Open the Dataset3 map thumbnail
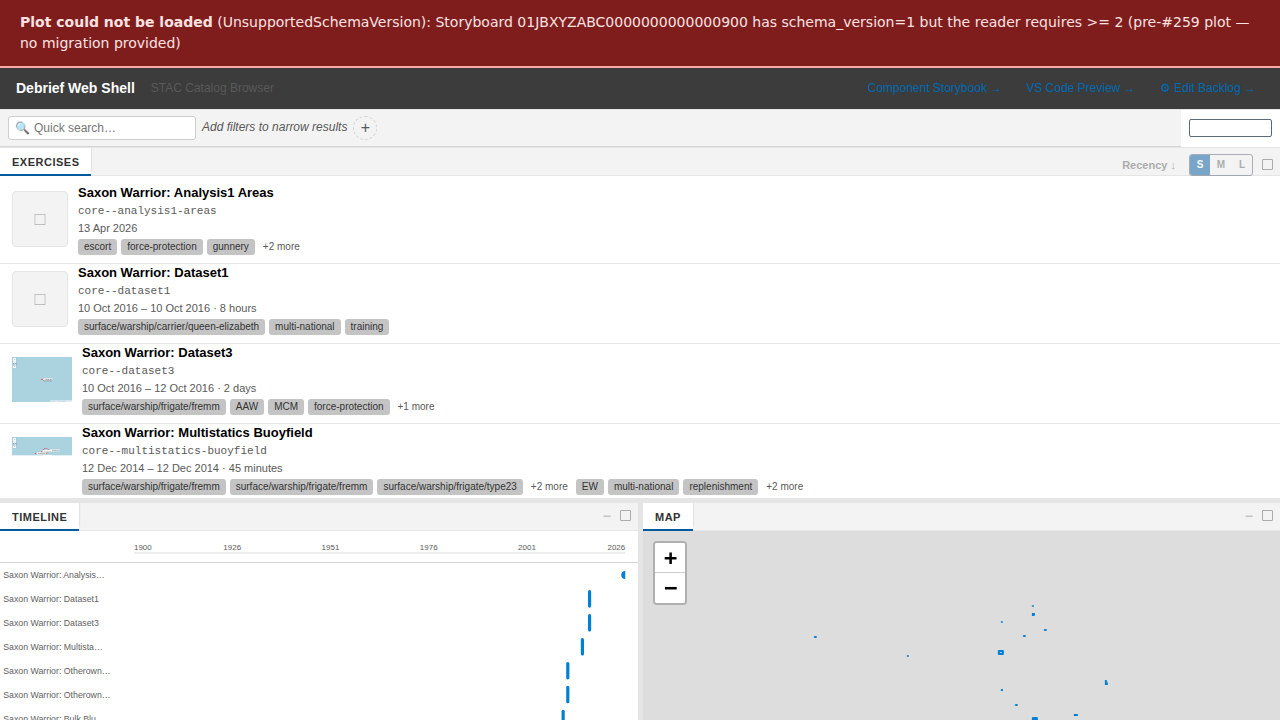Viewport: 1280px width, 720px height. (42, 379)
